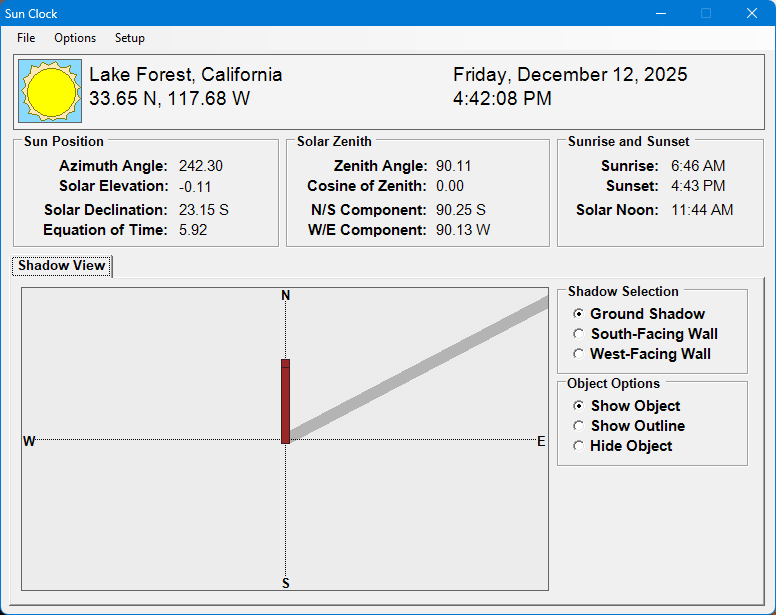
Task: Select South-Facing Wall shadow
Action: click(x=579, y=334)
